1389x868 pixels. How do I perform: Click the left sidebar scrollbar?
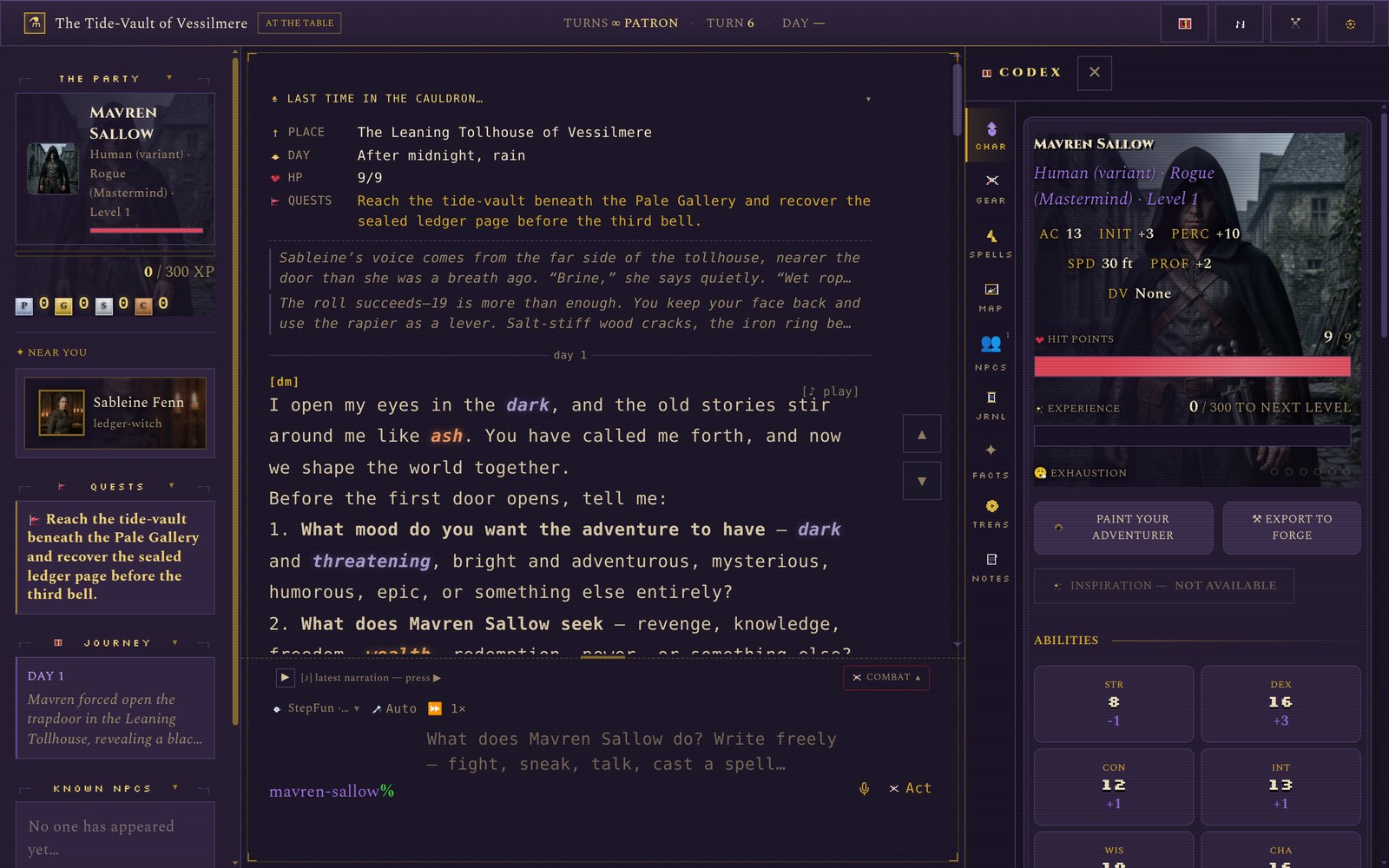click(235, 391)
